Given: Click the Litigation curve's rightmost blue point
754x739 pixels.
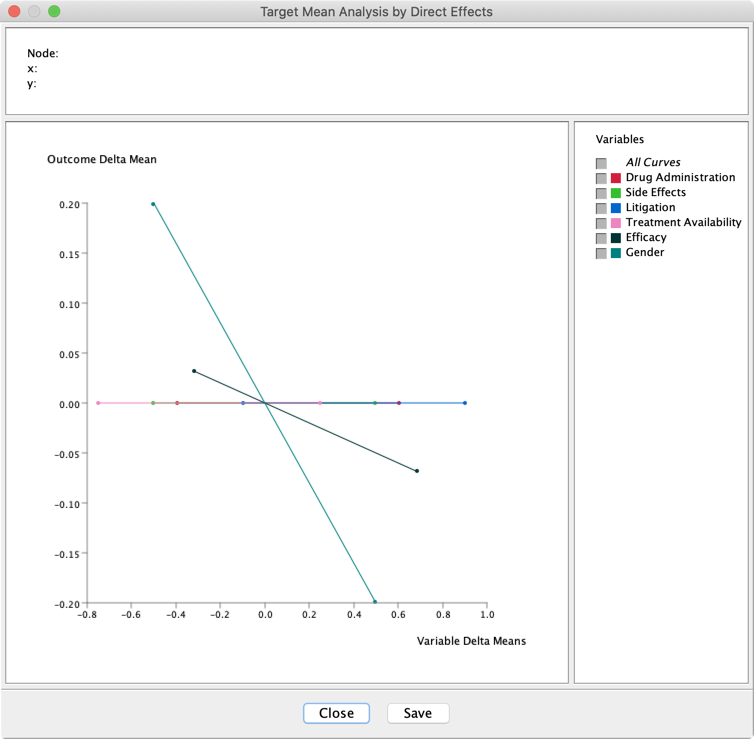Looking at the screenshot, I should pyautogui.click(x=465, y=403).
